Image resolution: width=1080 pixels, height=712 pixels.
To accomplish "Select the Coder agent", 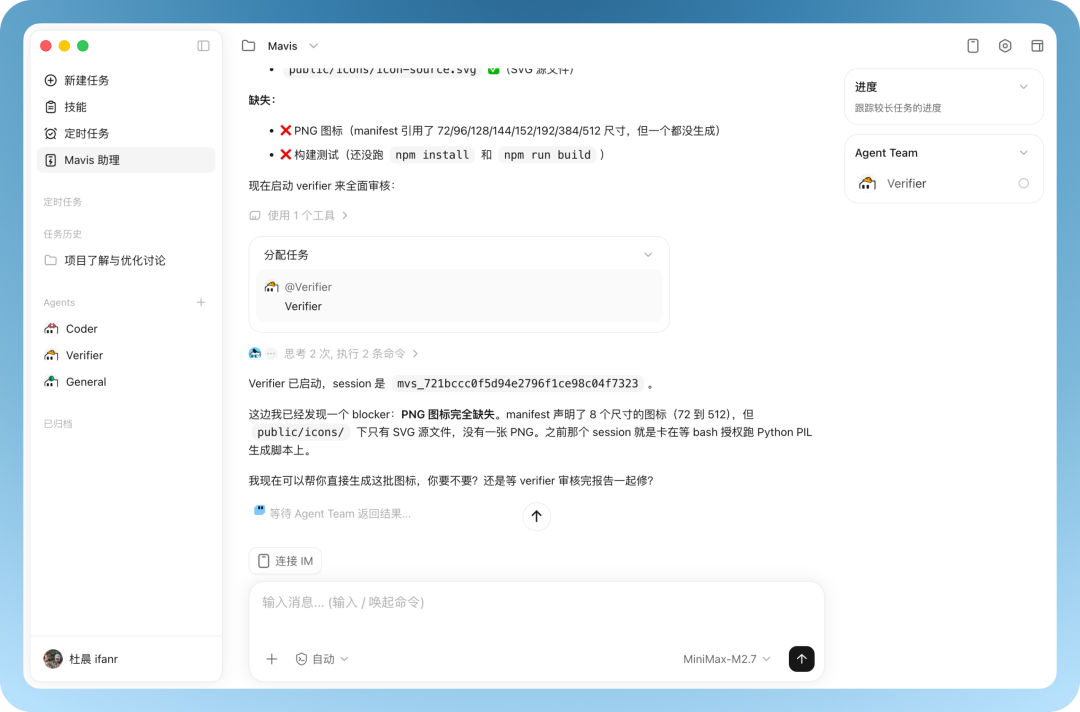I will pyautogui.click(x=126, y=328).
